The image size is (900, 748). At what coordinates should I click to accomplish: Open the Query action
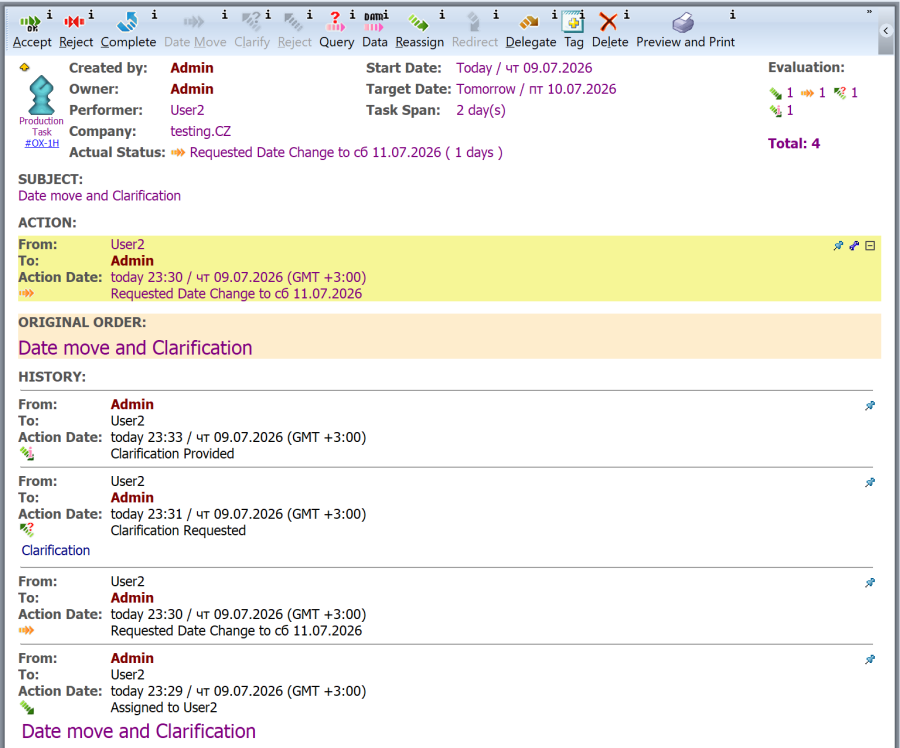tap(336, 32)
